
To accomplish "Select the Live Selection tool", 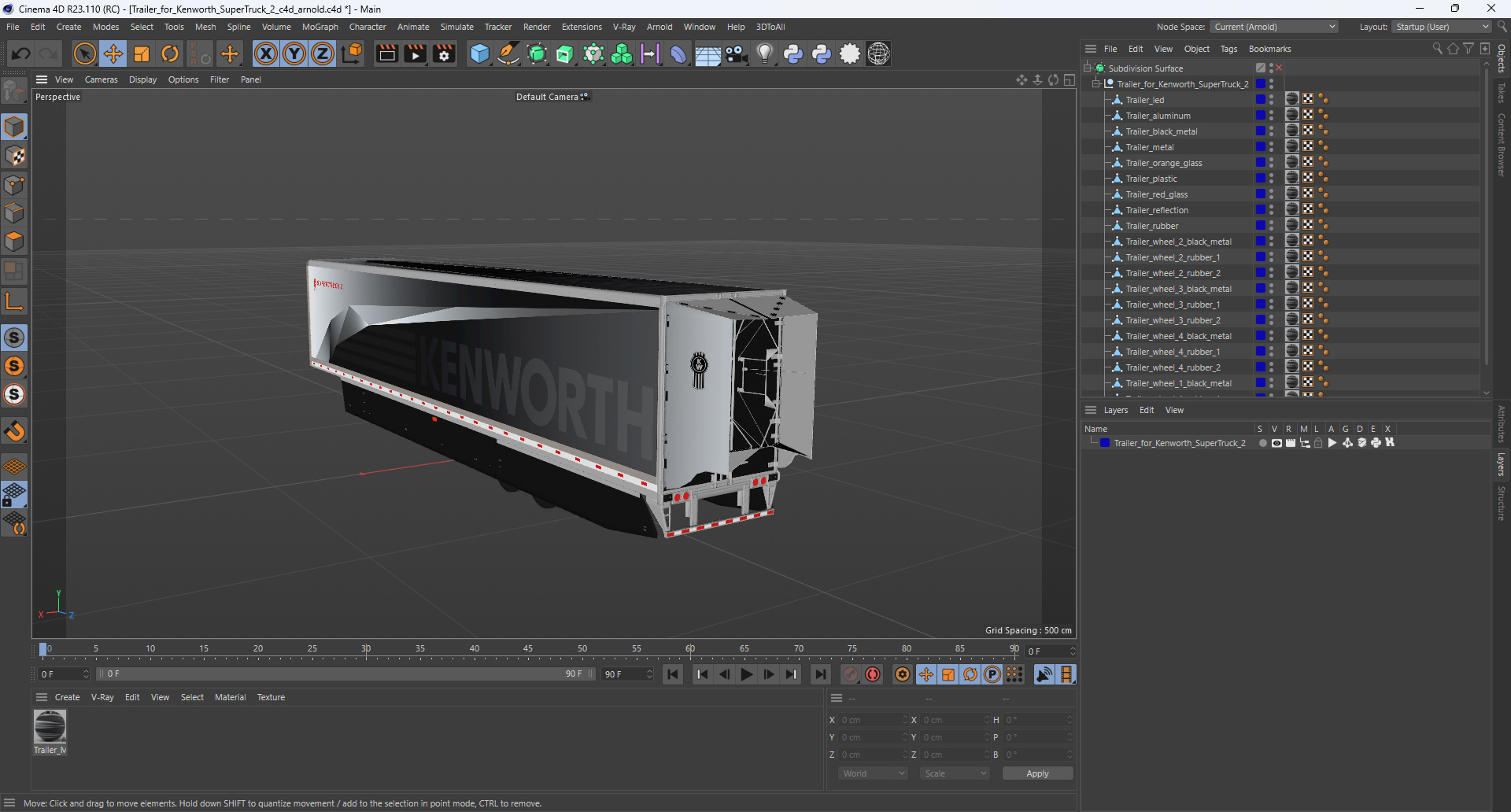I will [x=84, y=54].
